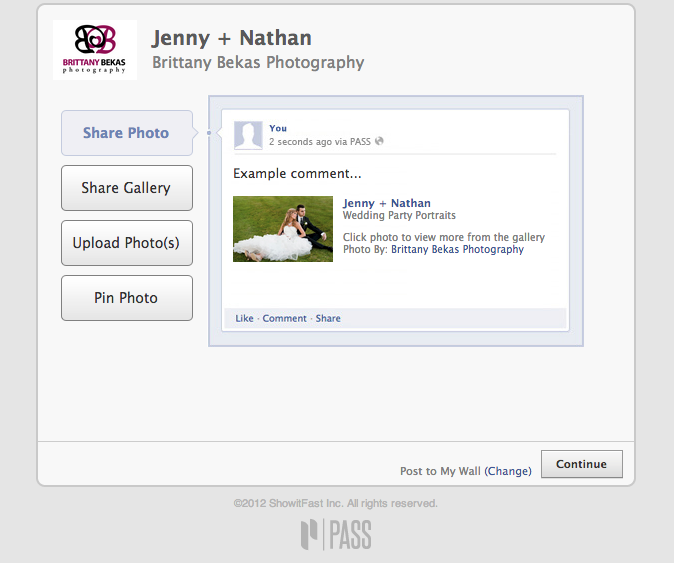Select the Share Photo tab
This screenshot has width=674, height=563.
pos(126,133)
